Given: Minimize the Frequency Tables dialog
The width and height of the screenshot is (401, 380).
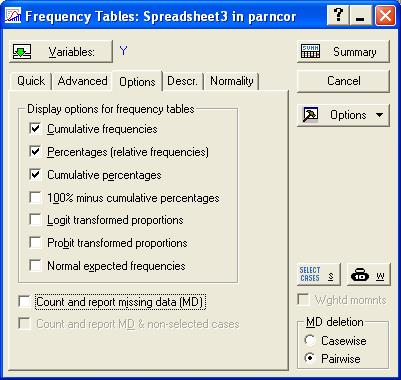Looking at the screenshot, I should point(360,15).
